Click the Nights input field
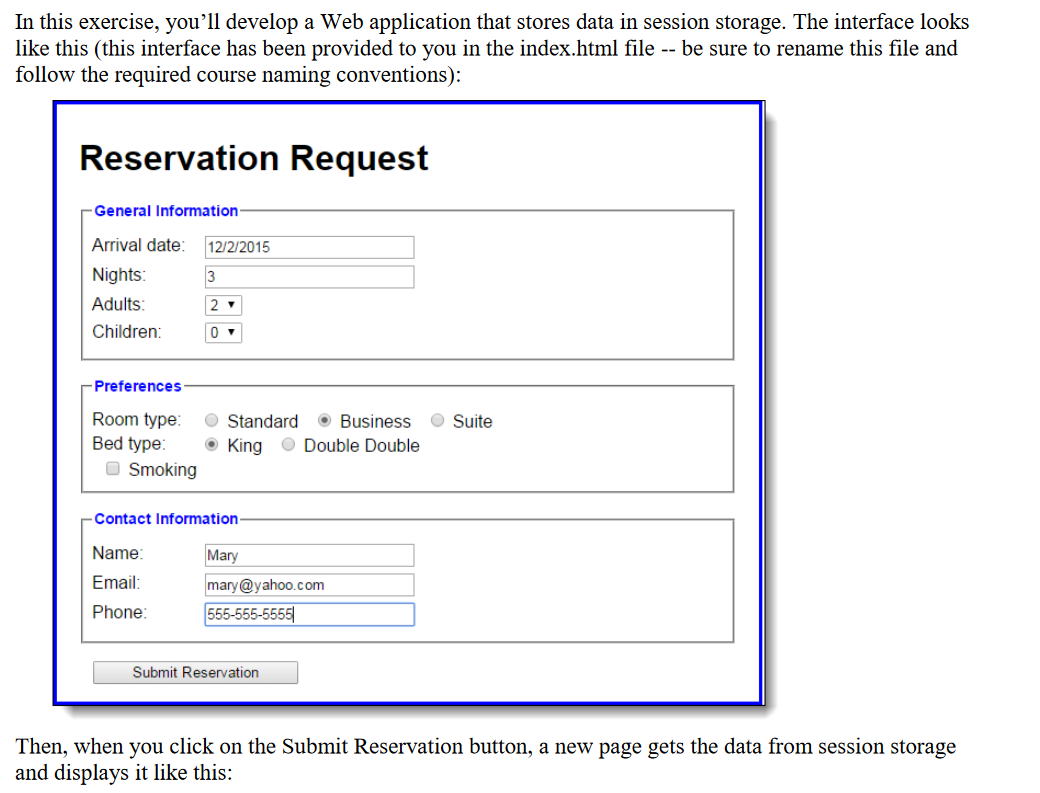This screenshot has height=793, width=1040. pyautogui.click(x=309, y=276)
